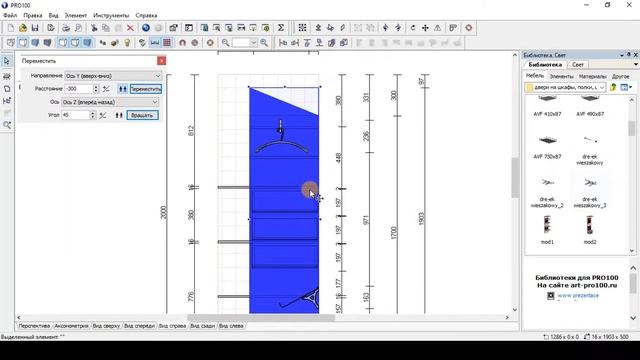
Task: Click the Sigma report icon
Action: coord(281,28)
